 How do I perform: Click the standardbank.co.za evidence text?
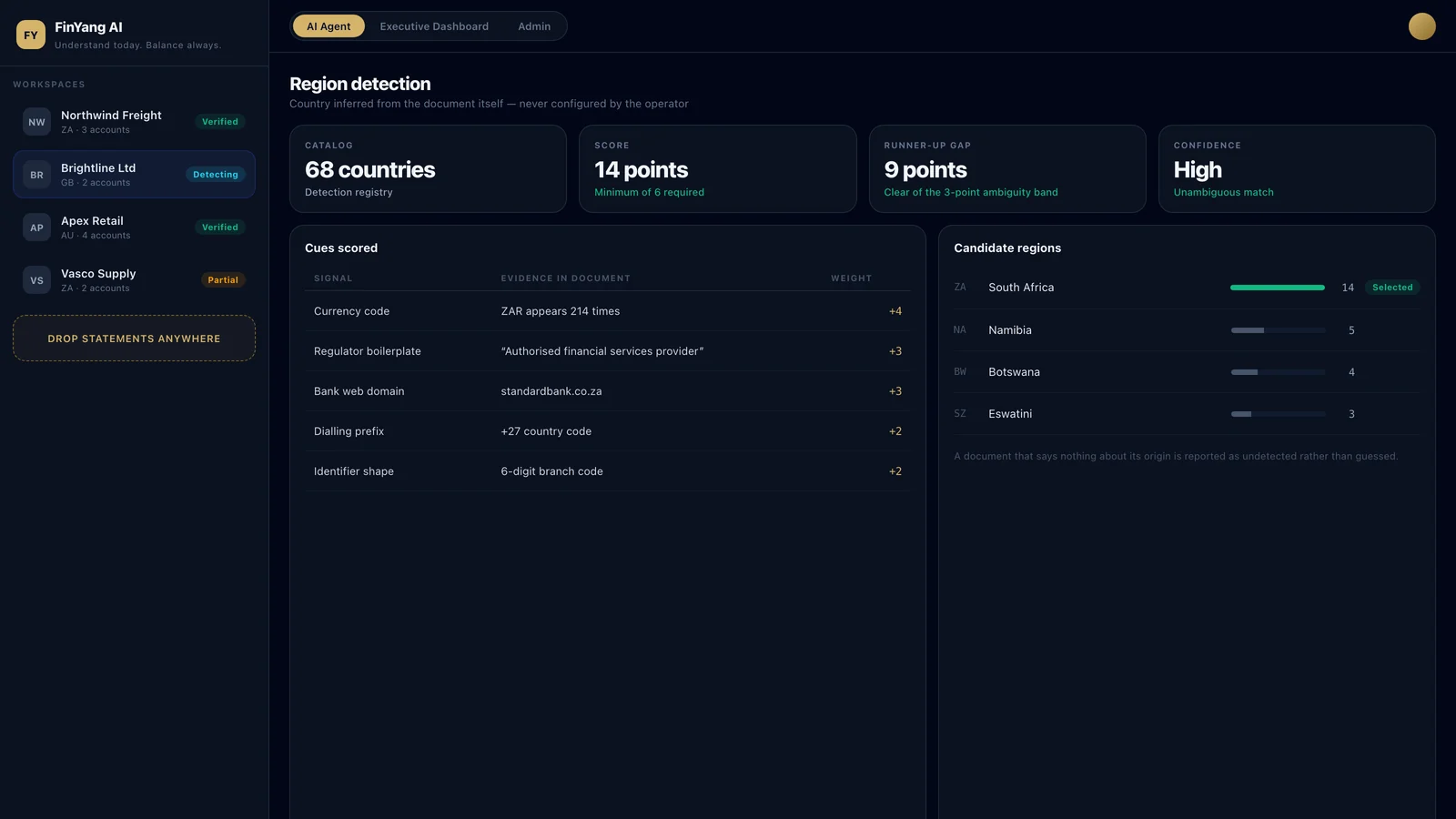[x=551, y=391]
